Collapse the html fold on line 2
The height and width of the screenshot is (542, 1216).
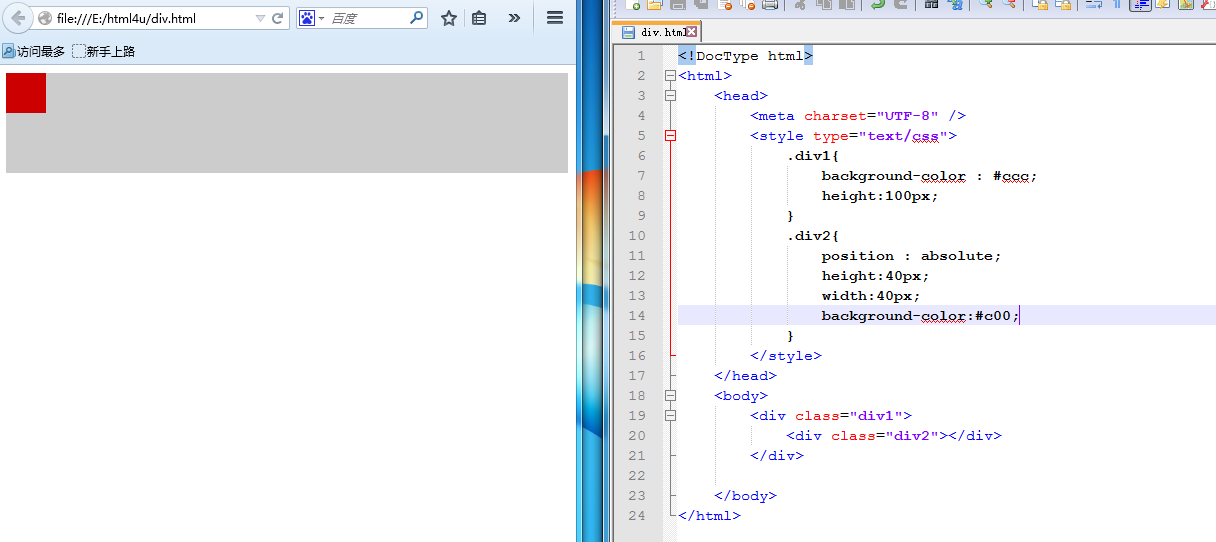(670, 76)
